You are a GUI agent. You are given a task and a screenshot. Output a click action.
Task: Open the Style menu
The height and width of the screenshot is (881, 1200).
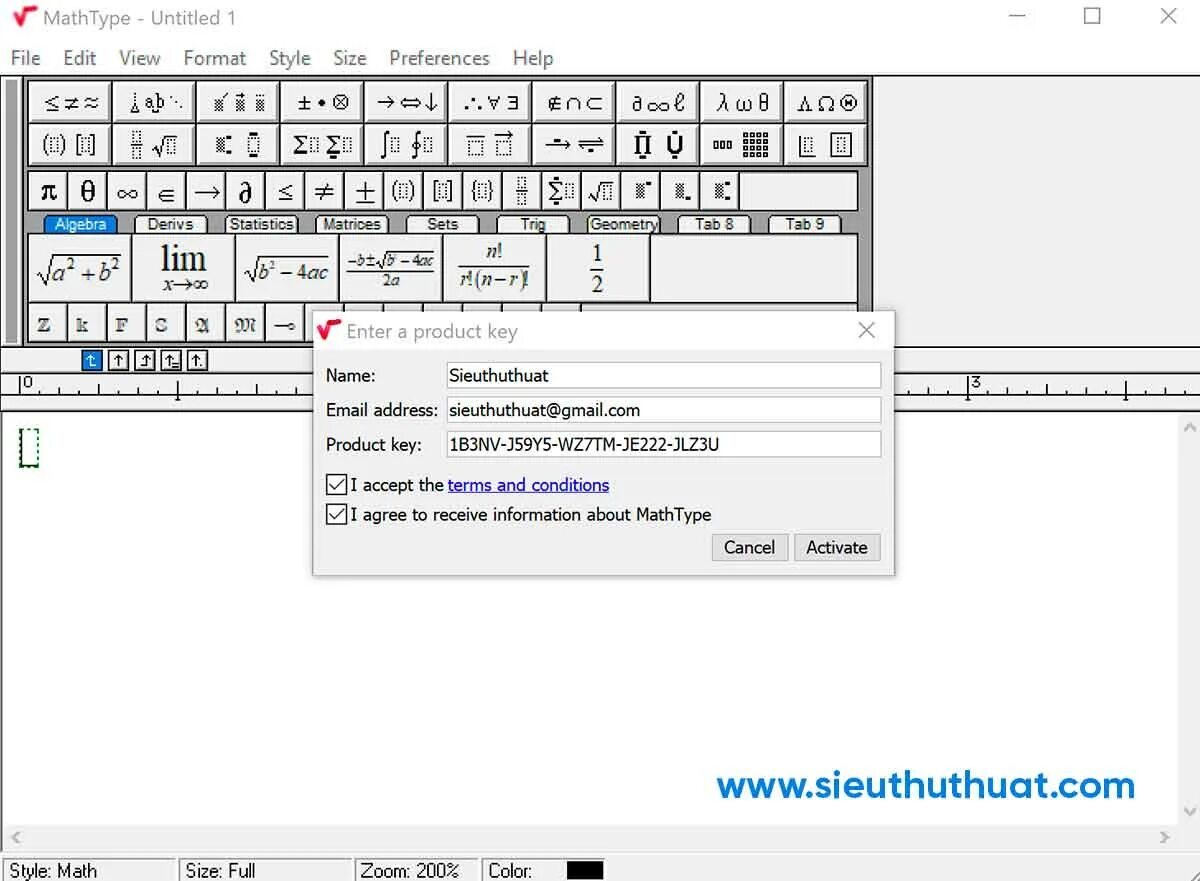coord(290,58)
